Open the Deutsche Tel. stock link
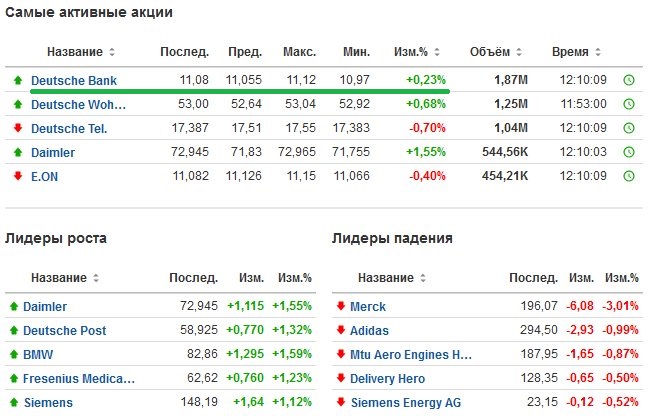649x416 pixels. point(69,128)
